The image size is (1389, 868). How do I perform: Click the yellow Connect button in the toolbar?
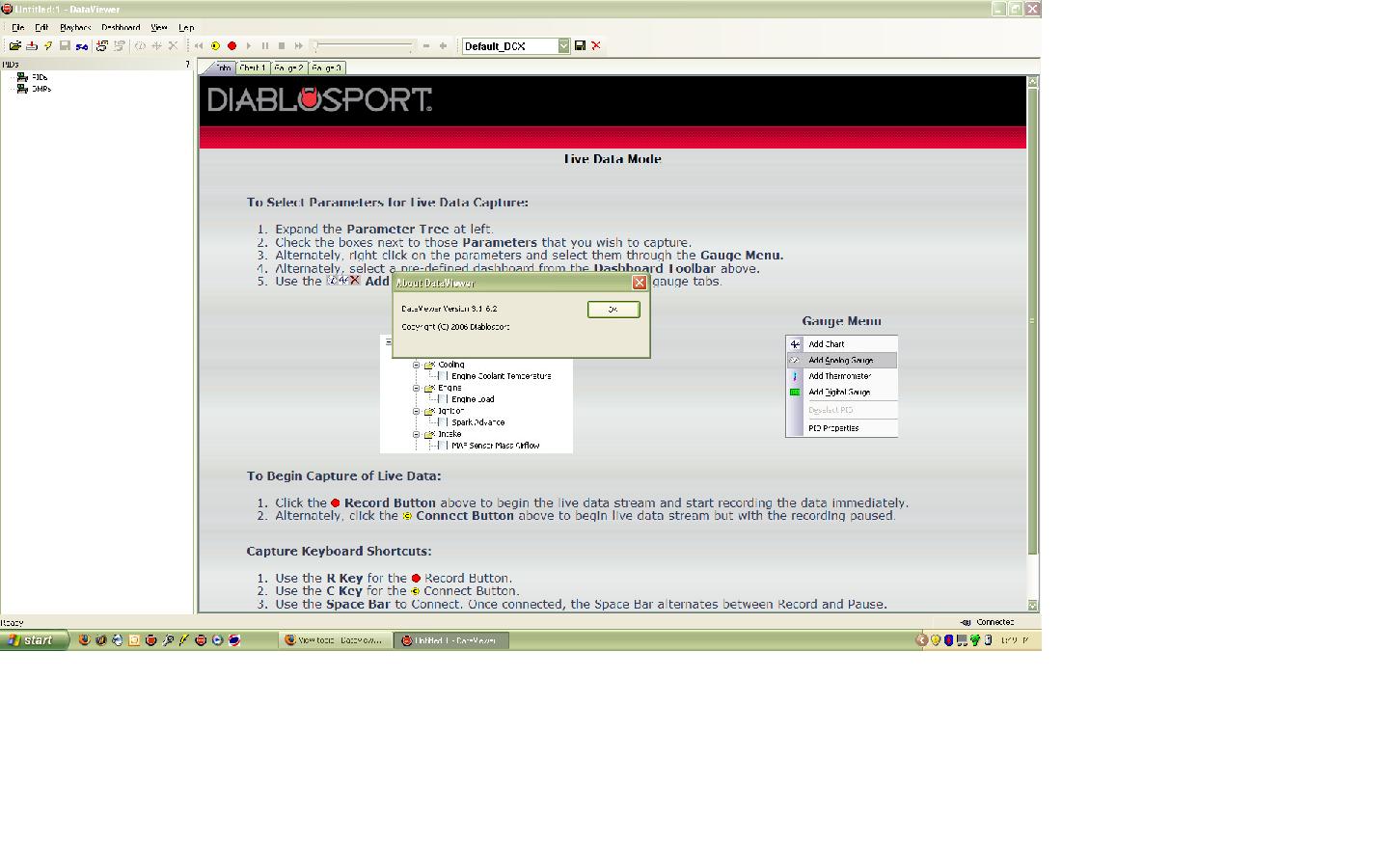pos(215,46)
